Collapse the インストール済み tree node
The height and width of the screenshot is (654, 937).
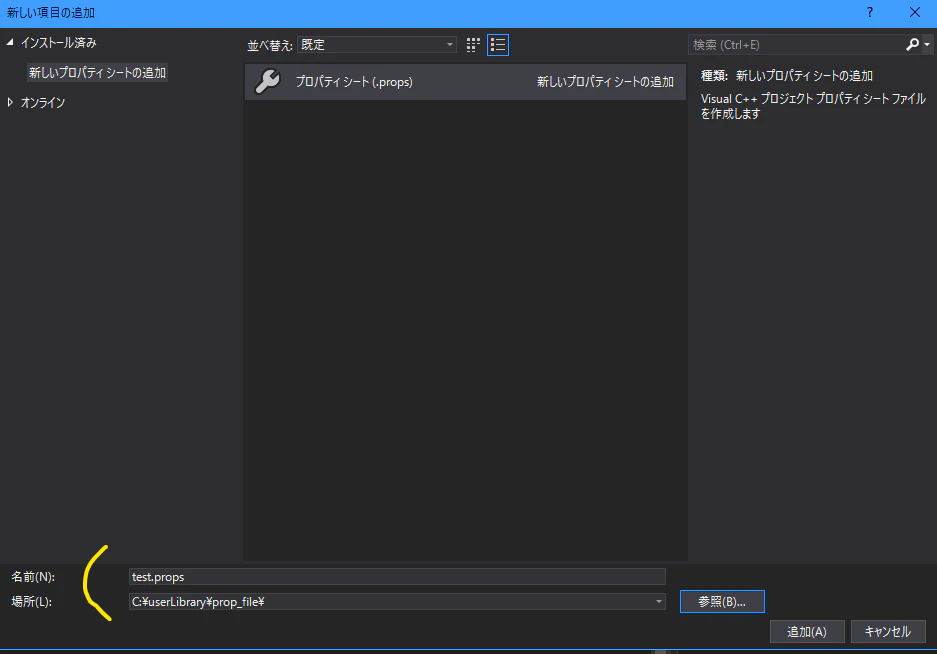pyautogui.click(x=10, y=42)
